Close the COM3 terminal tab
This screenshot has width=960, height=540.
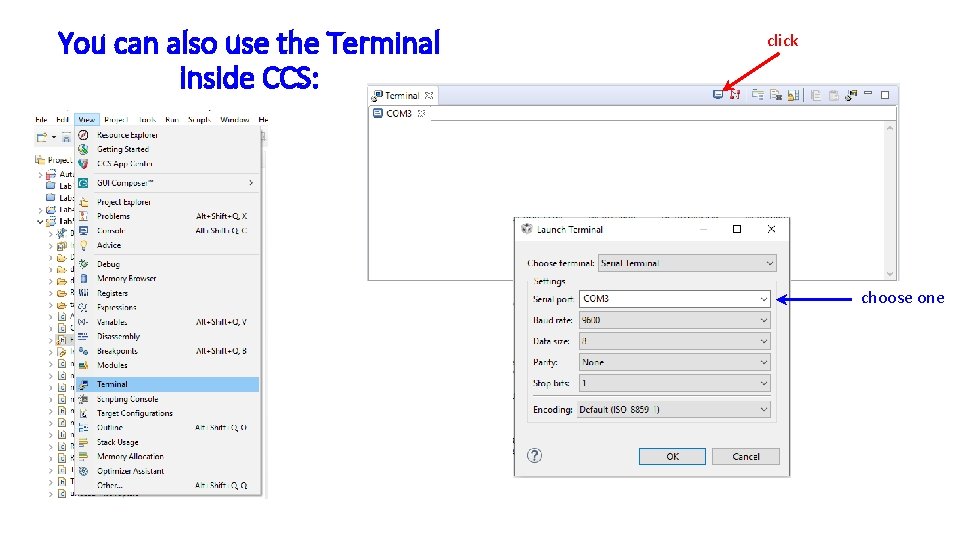421,113
